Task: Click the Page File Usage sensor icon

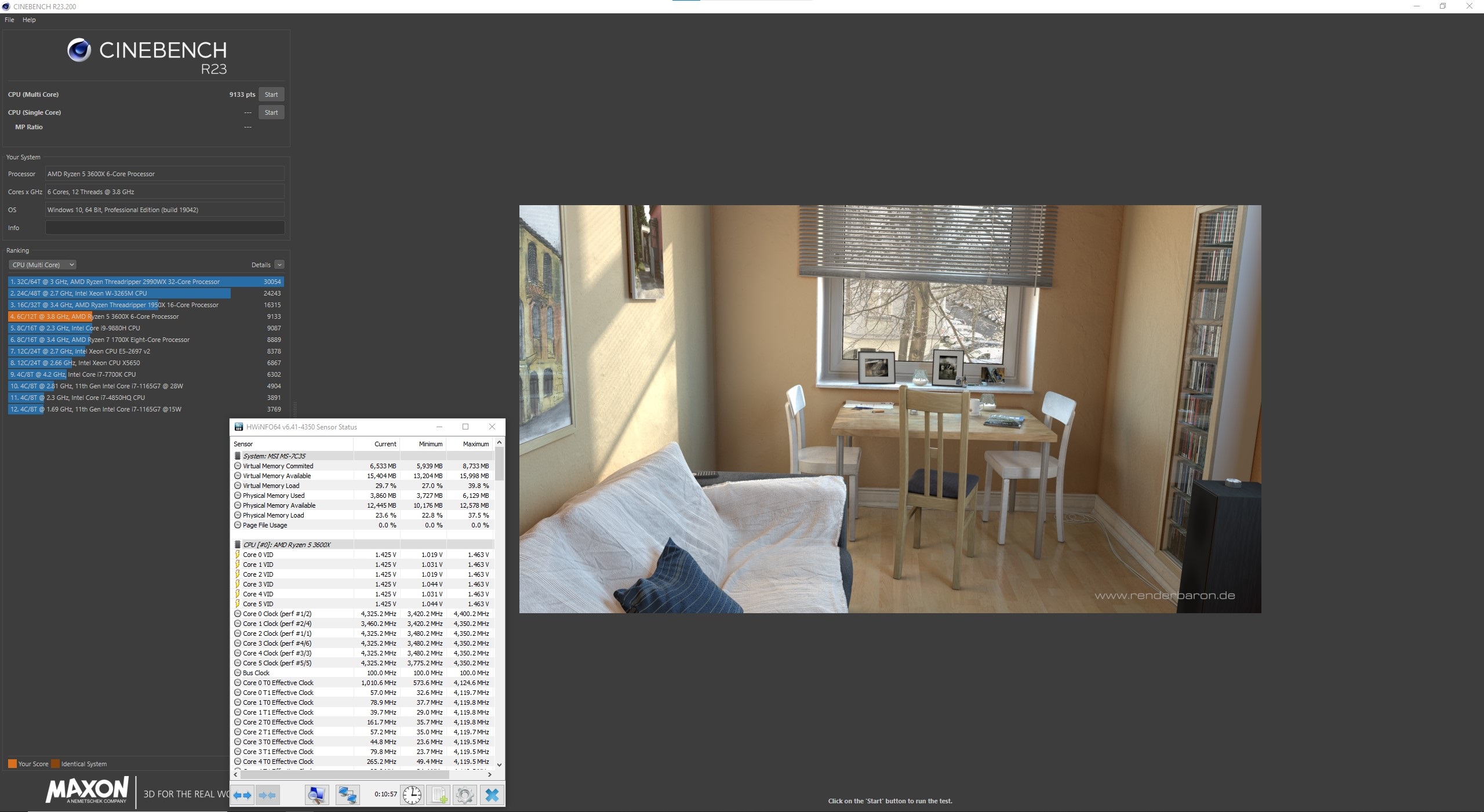Action: (238, 525)
